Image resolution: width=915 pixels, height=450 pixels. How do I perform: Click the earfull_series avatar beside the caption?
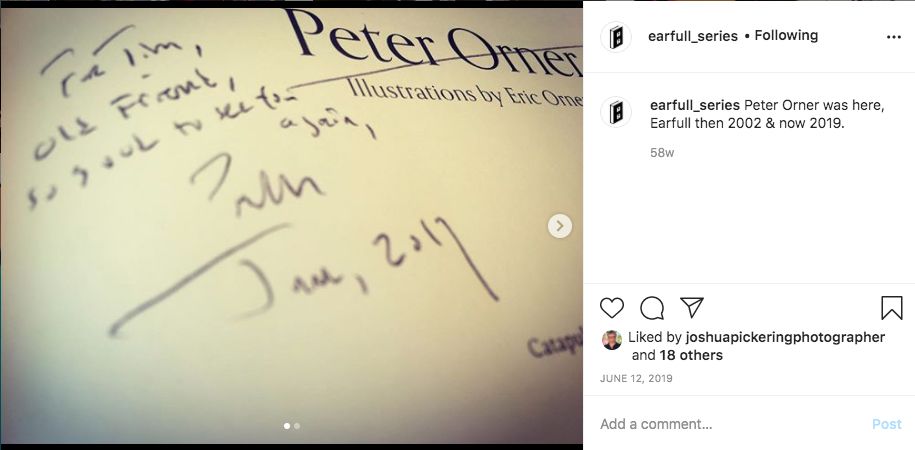pos(616,111)
